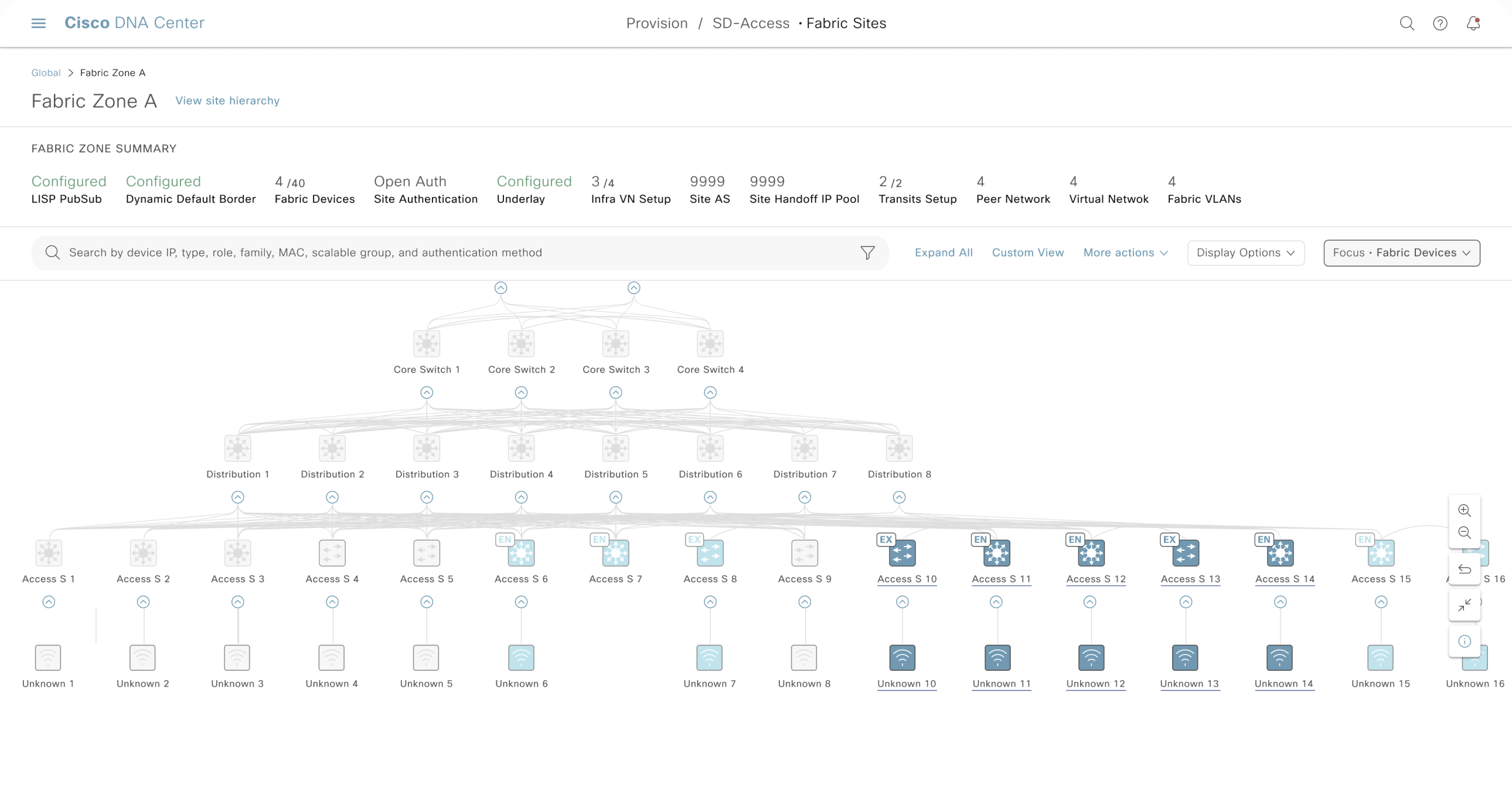The width and height of the screenshot is (1512, 785).
Task: Select the Unknown 14 access point icon
Action: [x=1279, y=658]
